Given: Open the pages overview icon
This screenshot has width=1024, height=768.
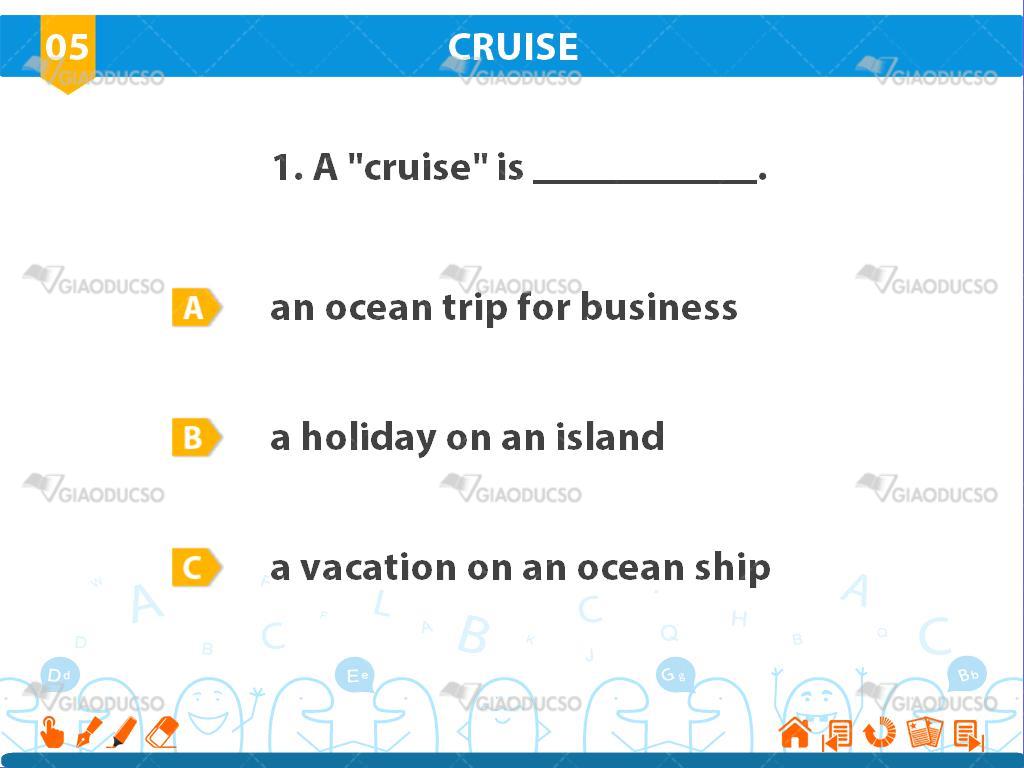Looking at the screenshot, I should (x=924, y=732).
